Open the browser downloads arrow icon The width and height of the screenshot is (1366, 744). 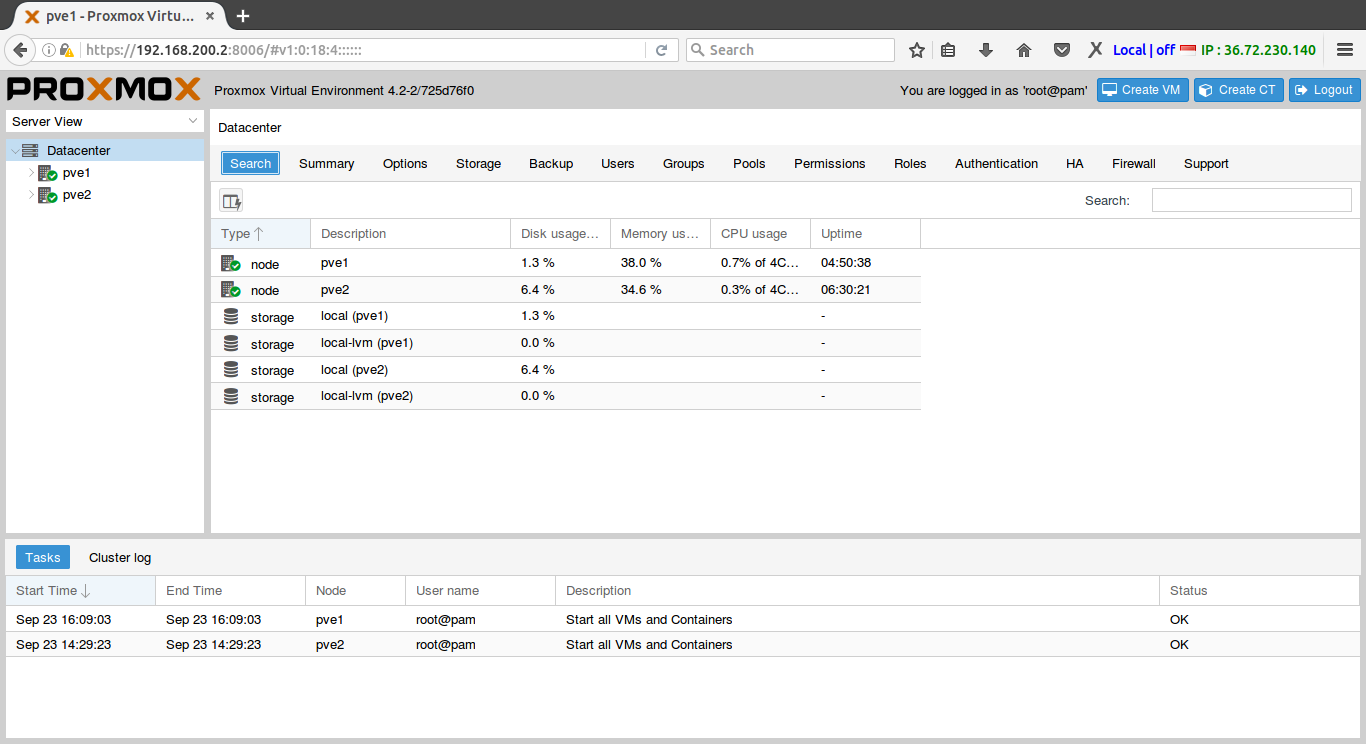click(985, 50)
